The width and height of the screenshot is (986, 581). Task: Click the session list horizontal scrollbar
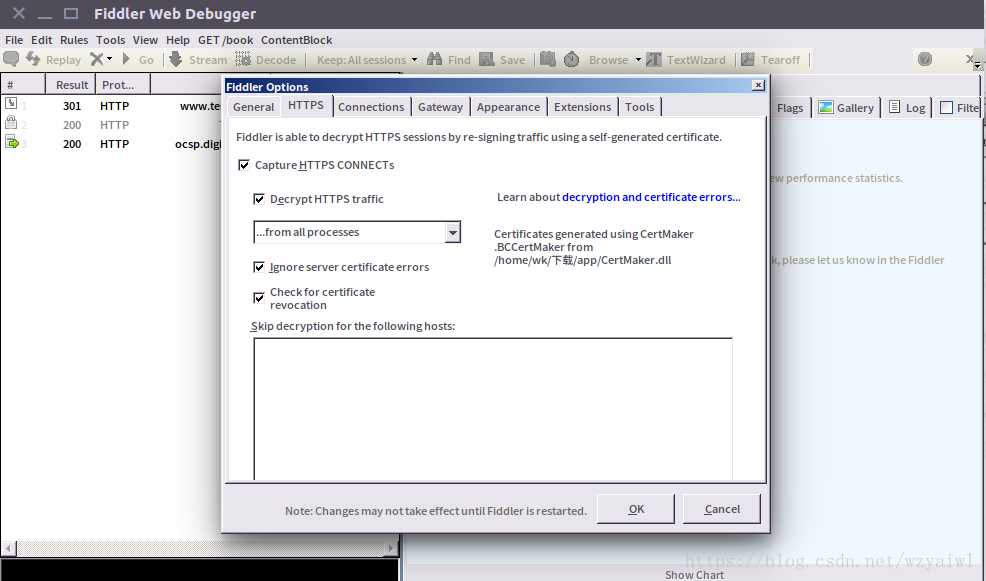pyautogui.click(x=200, y=548)
